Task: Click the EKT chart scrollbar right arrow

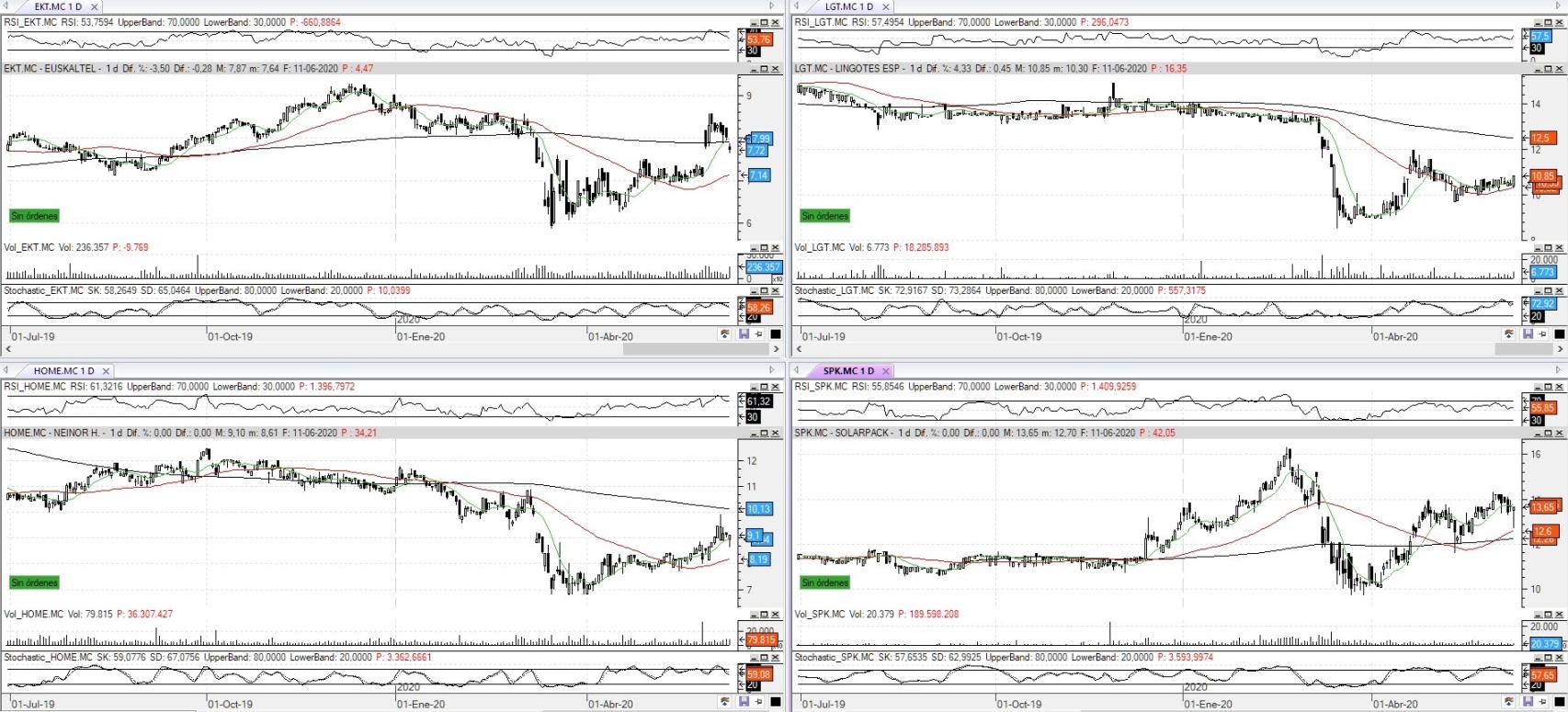Action: [776, 349]
